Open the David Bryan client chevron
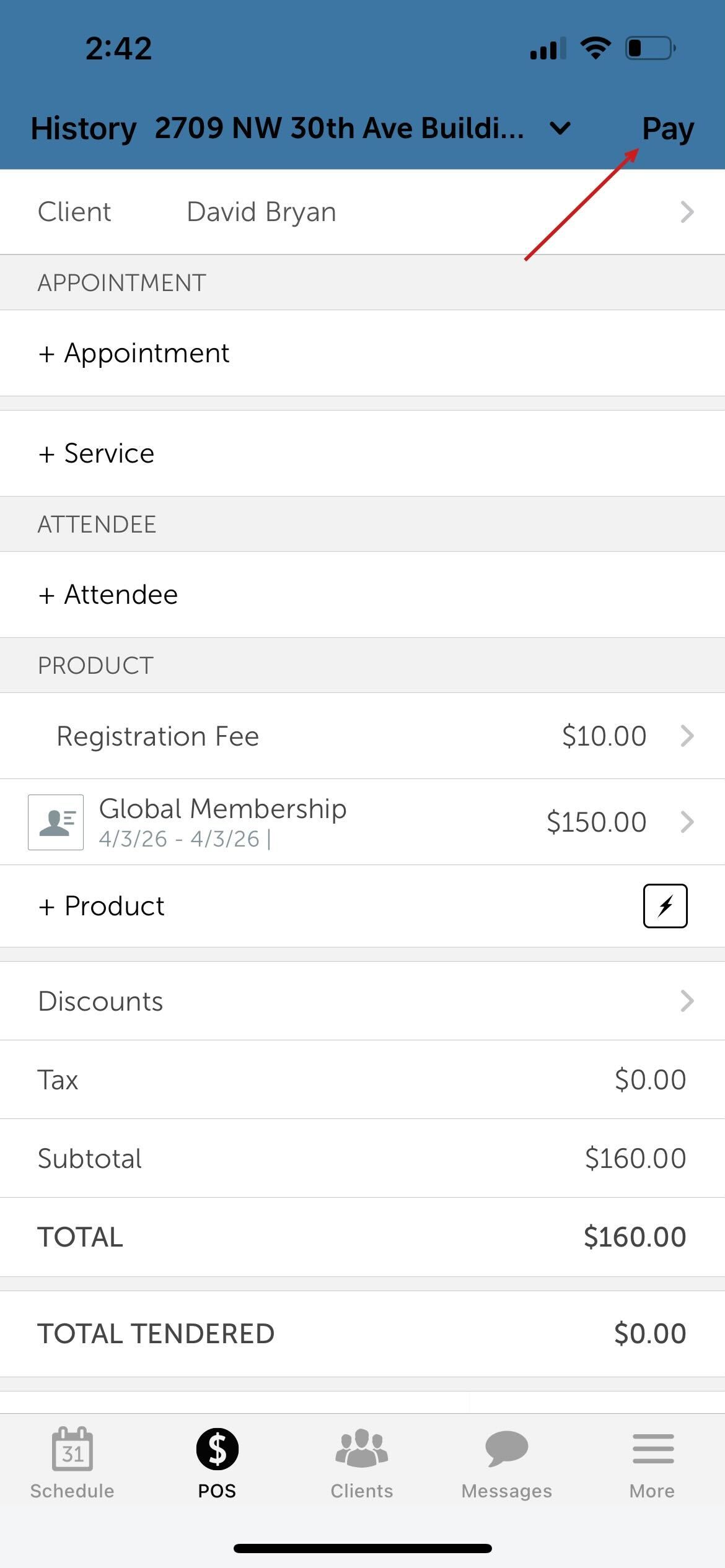Screen dimensions: 725x1568 pos(687,212)
